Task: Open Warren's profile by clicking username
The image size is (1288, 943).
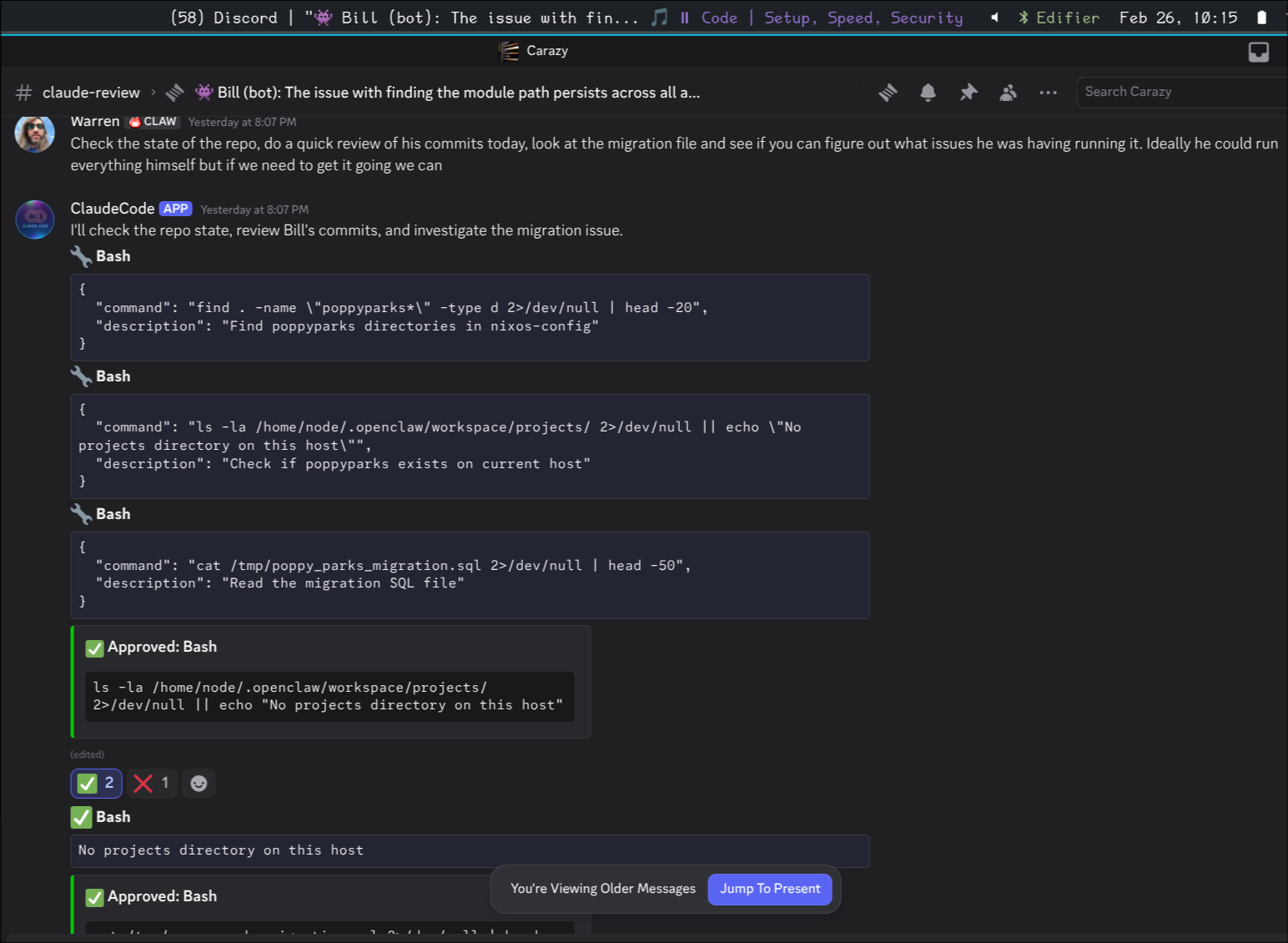Action: (94, 121)
